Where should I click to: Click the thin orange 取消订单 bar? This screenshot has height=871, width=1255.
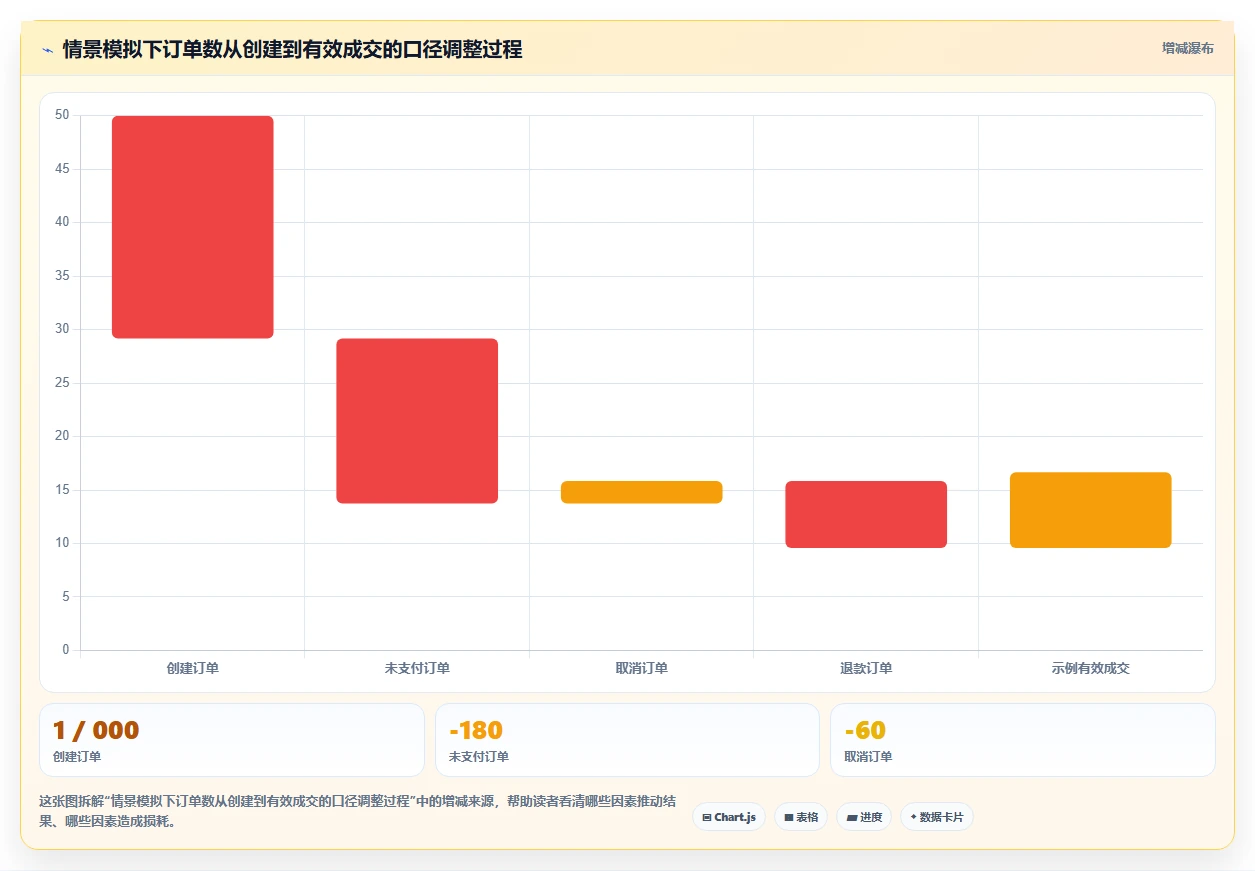[x=642, y=492]
